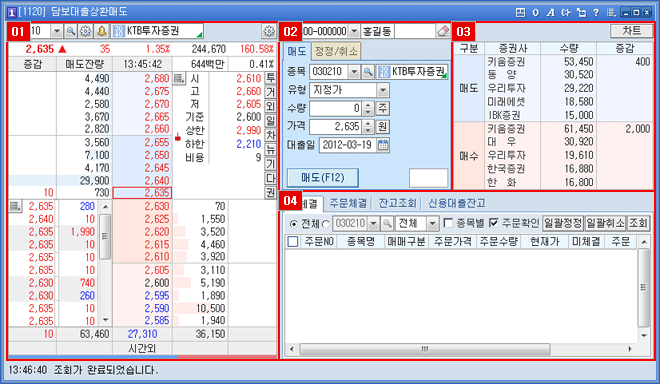Viewport: 660px width, 384px height.
Task: Open the 잔고조회 tab
Action: click(x=397, y=203)
